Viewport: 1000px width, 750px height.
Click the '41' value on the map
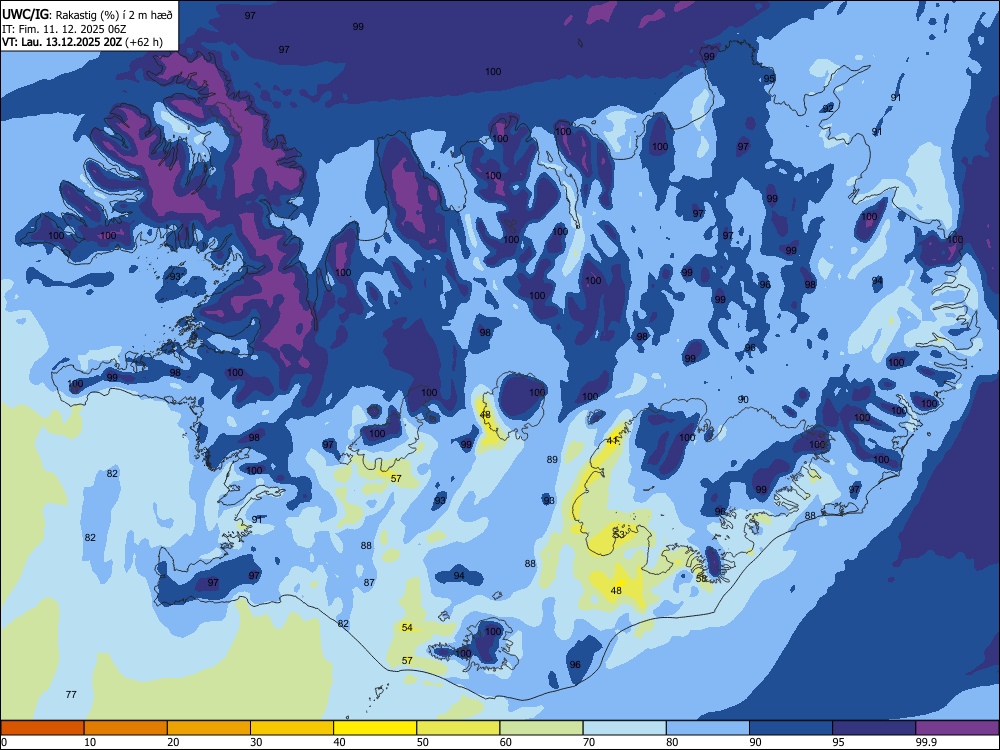pos(612,441)
